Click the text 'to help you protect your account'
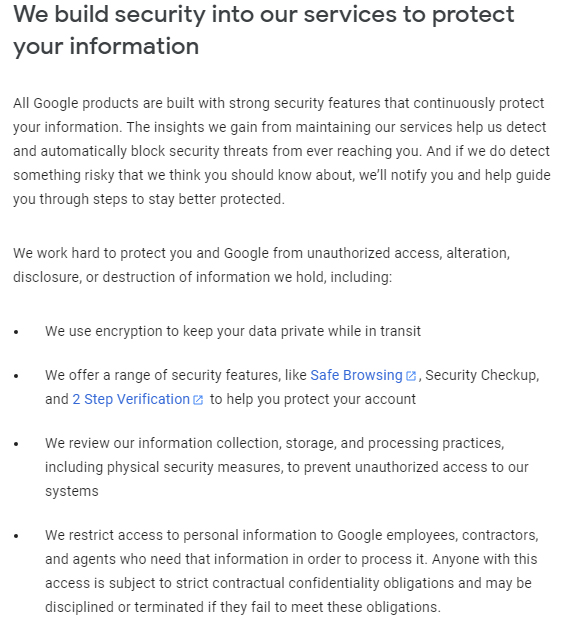 click(x=313, y=399)
